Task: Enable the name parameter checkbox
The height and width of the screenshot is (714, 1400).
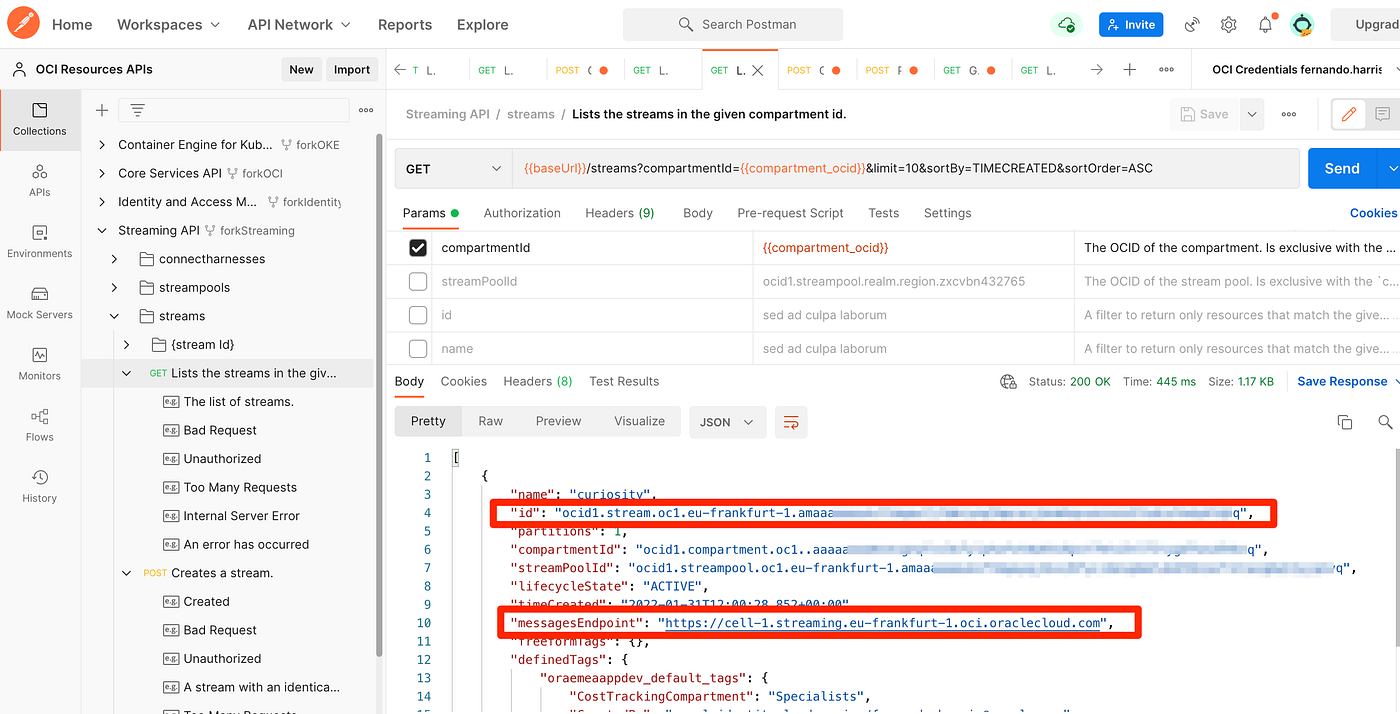Action: (418, 349)
